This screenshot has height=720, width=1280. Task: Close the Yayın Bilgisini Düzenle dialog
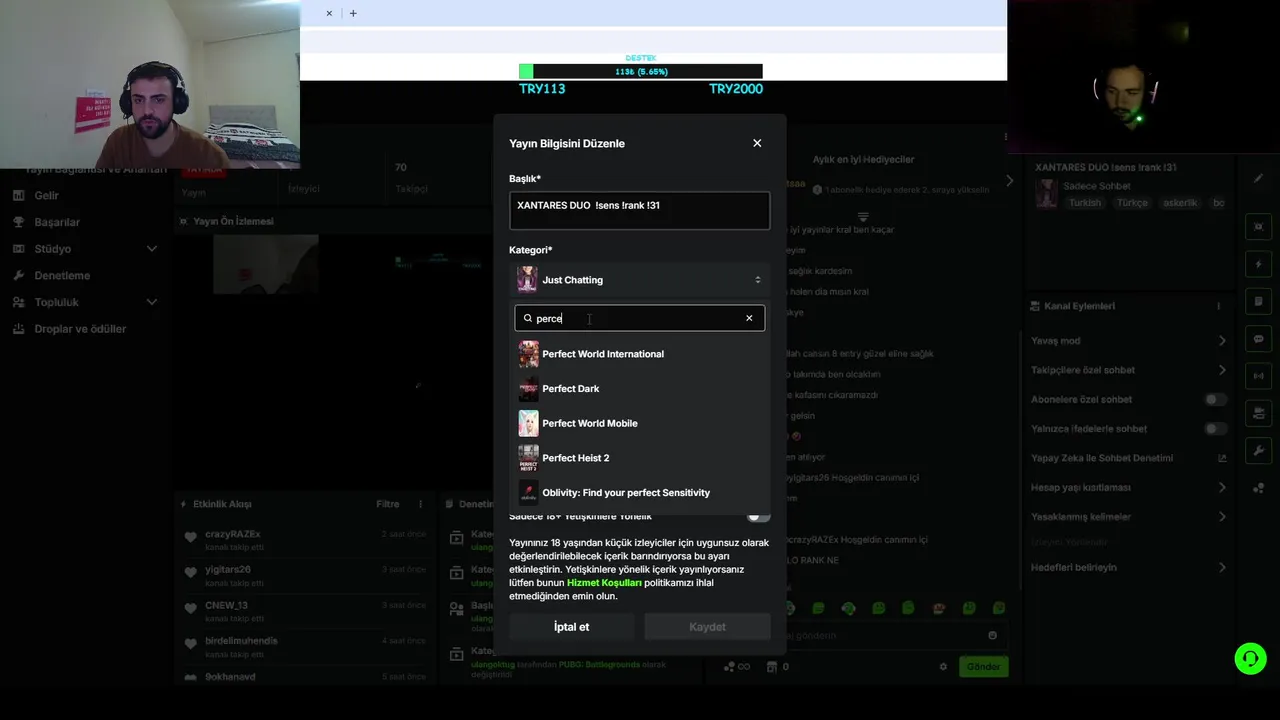757,143
